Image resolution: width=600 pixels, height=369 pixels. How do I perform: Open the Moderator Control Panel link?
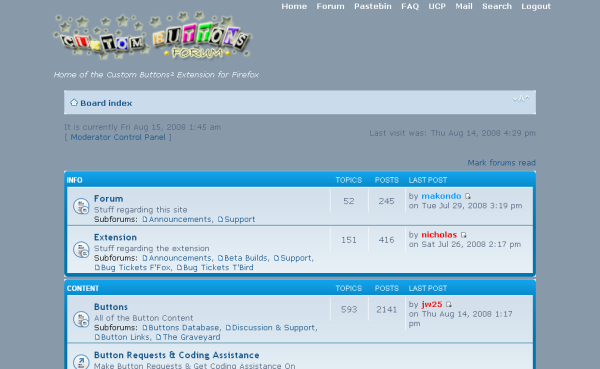[x=118, y=137]
